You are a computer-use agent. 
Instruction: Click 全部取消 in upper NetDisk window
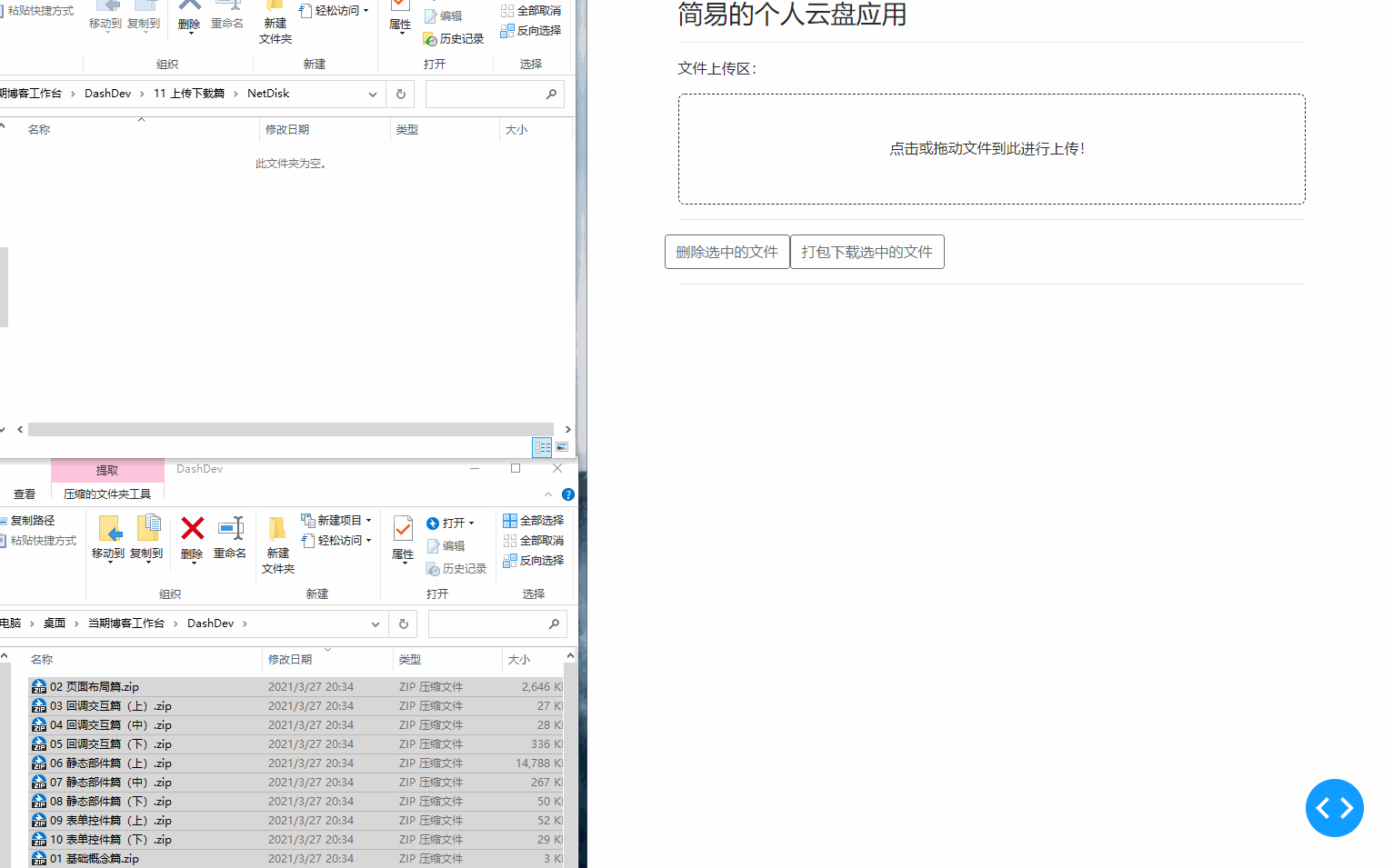point(531,11)
